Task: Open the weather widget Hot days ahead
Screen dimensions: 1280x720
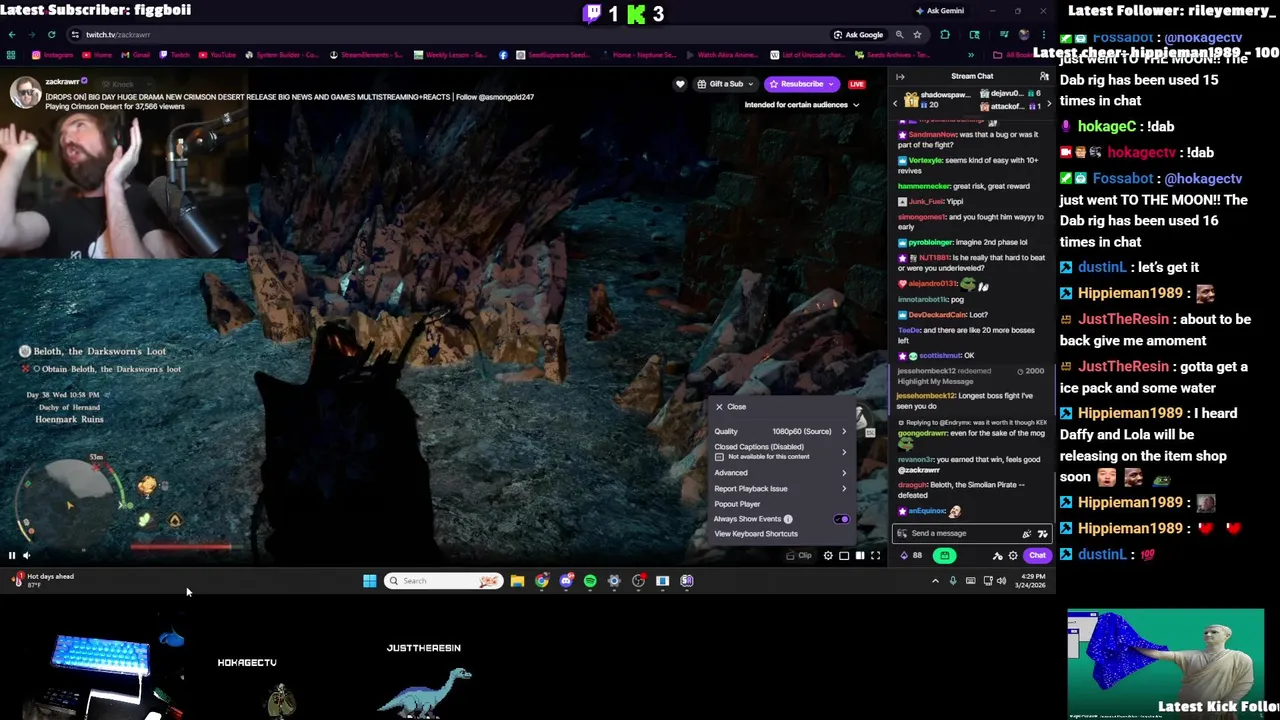Action: 42,580
